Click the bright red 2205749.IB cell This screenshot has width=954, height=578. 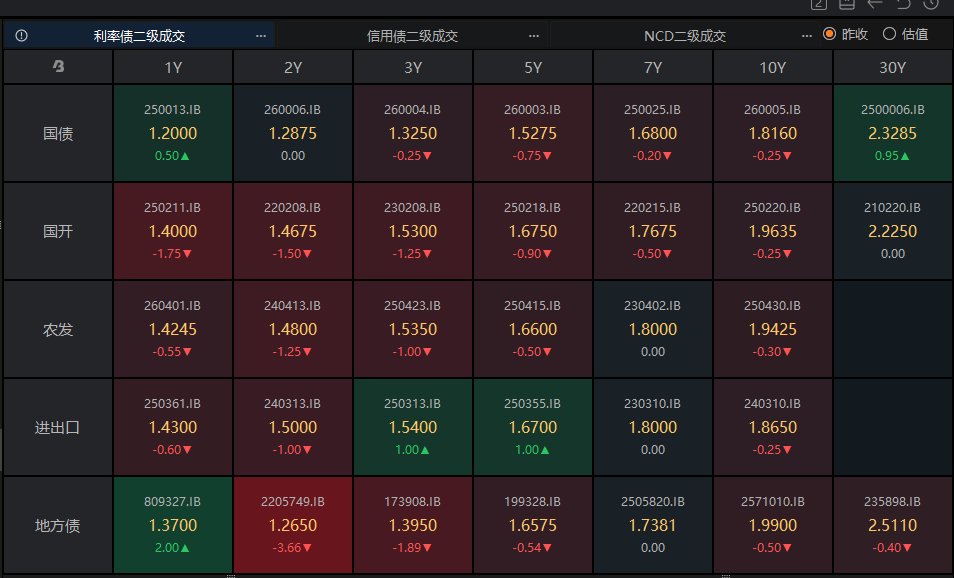(x=293, y=525)
